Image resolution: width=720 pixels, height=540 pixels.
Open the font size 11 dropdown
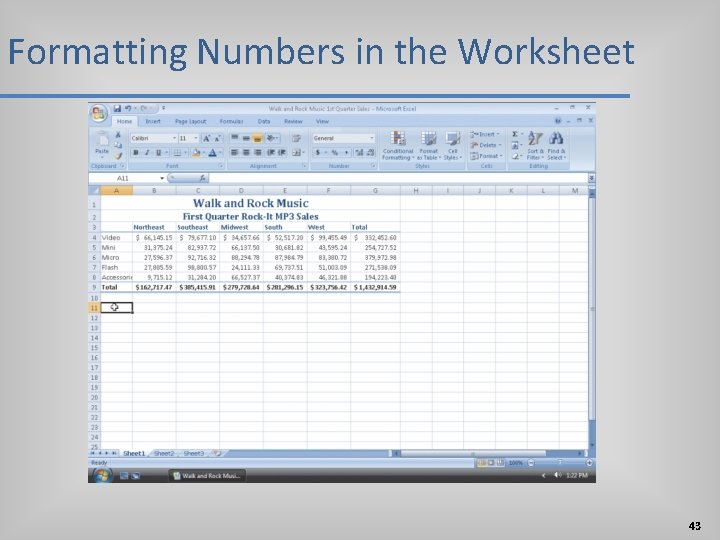tap(196, 138)
